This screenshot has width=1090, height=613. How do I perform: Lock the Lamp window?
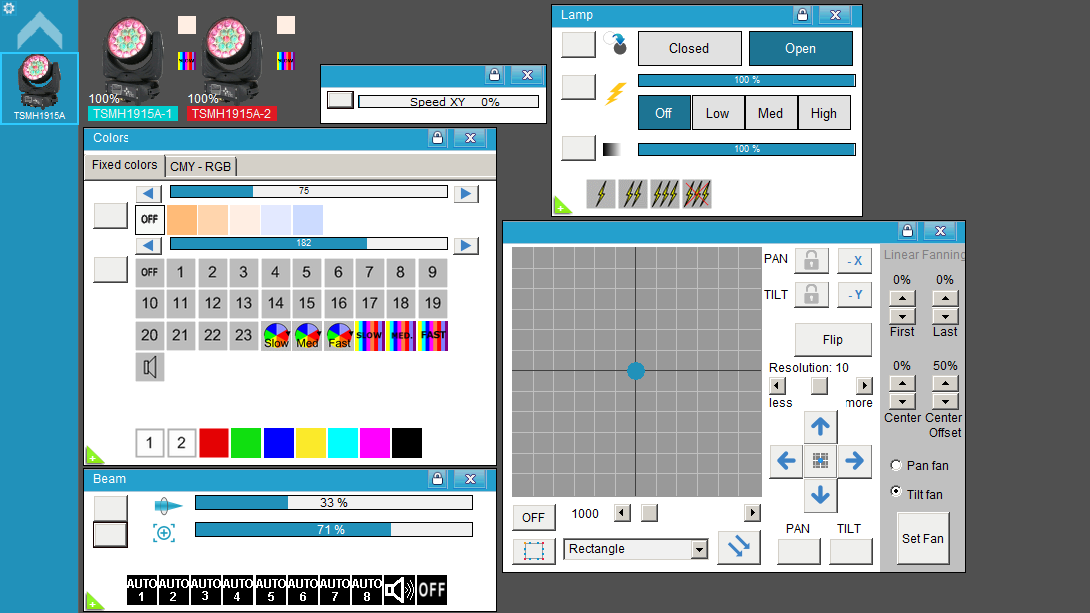pyautogui.click(x=802, y=15)
